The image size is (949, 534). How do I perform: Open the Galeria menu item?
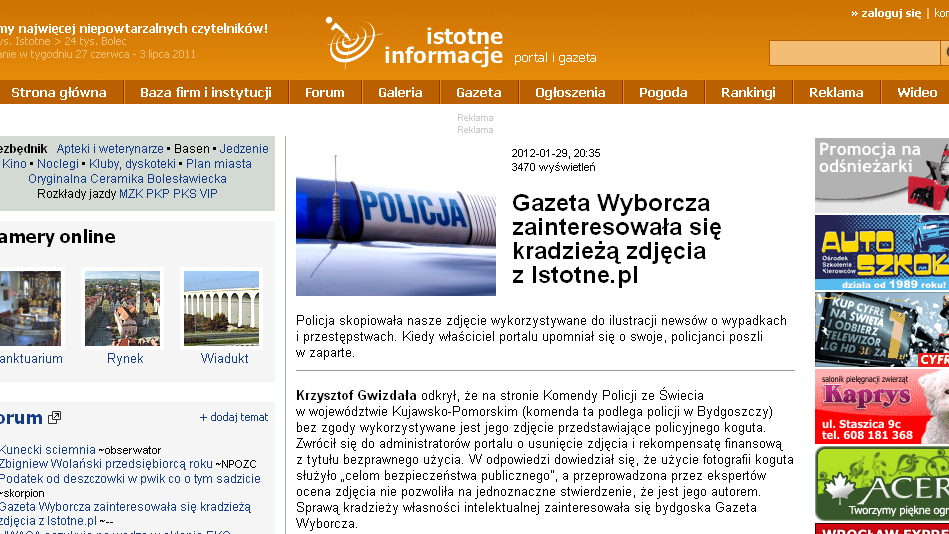[400, 93]
